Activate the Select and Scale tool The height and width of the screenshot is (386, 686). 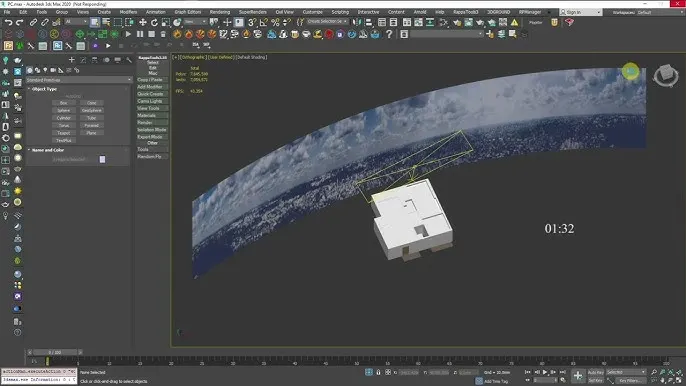[165, 22]
